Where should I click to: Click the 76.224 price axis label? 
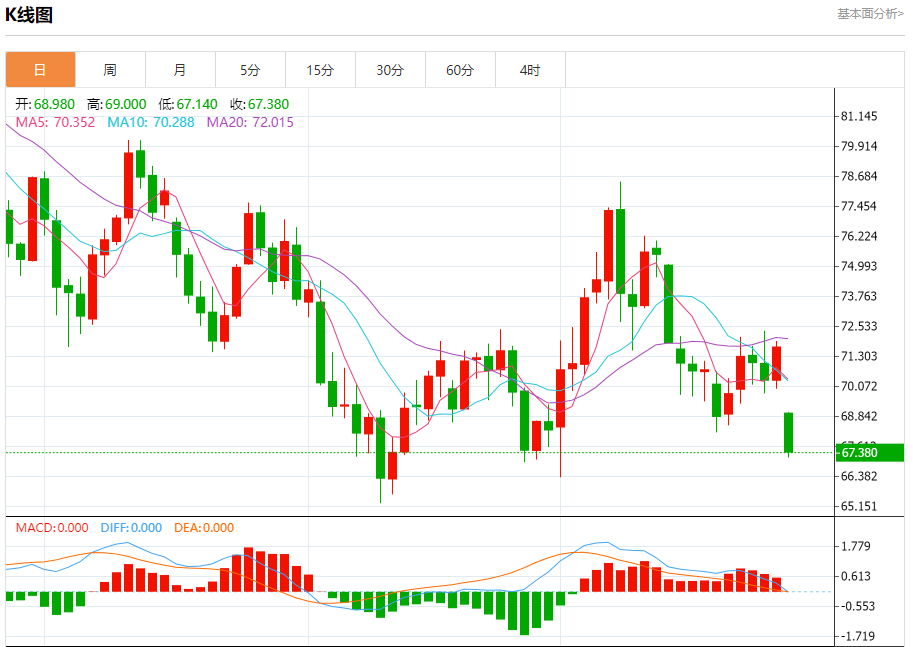[x=859, y=236]
